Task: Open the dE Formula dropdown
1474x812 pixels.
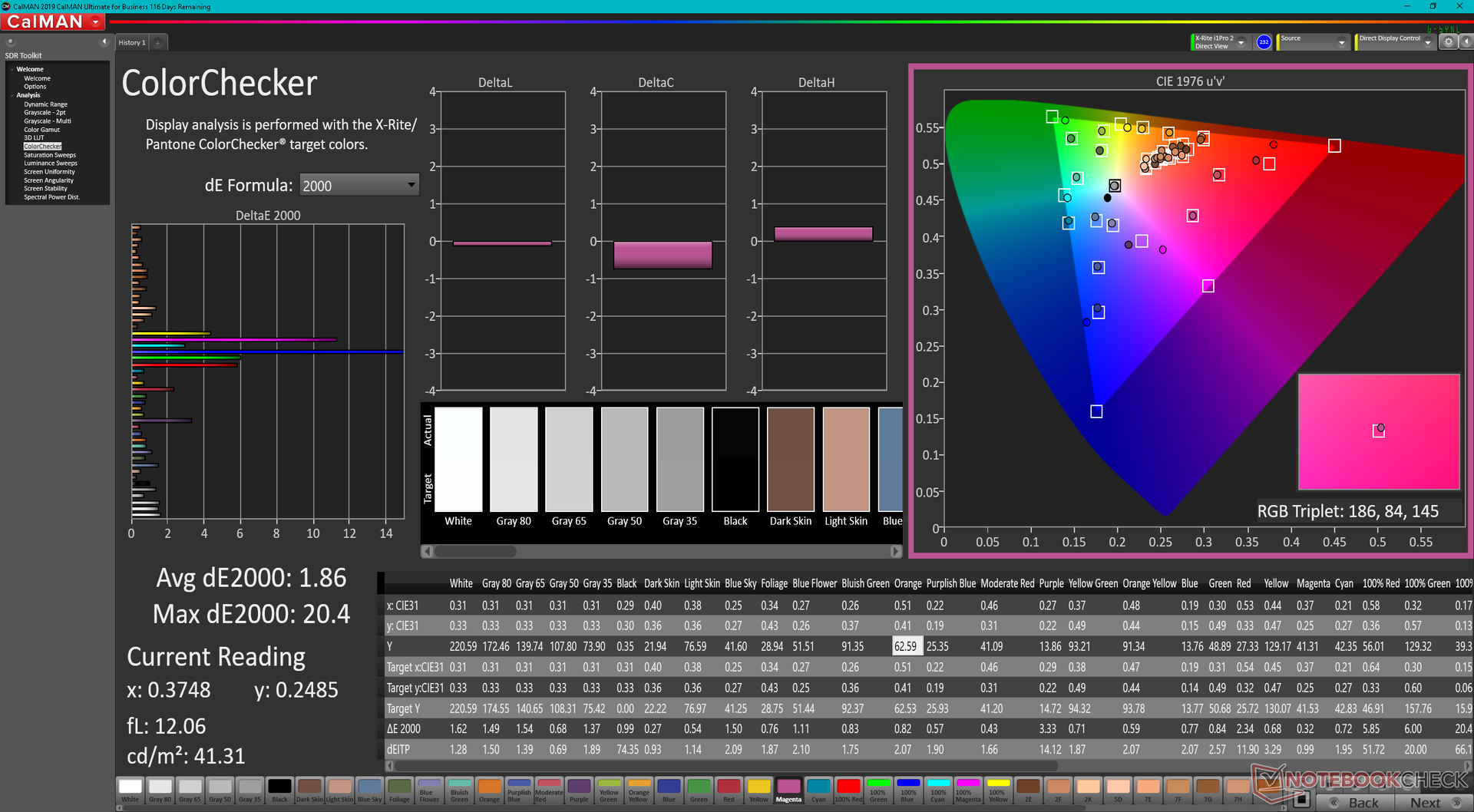Action: tap(359, 185)
